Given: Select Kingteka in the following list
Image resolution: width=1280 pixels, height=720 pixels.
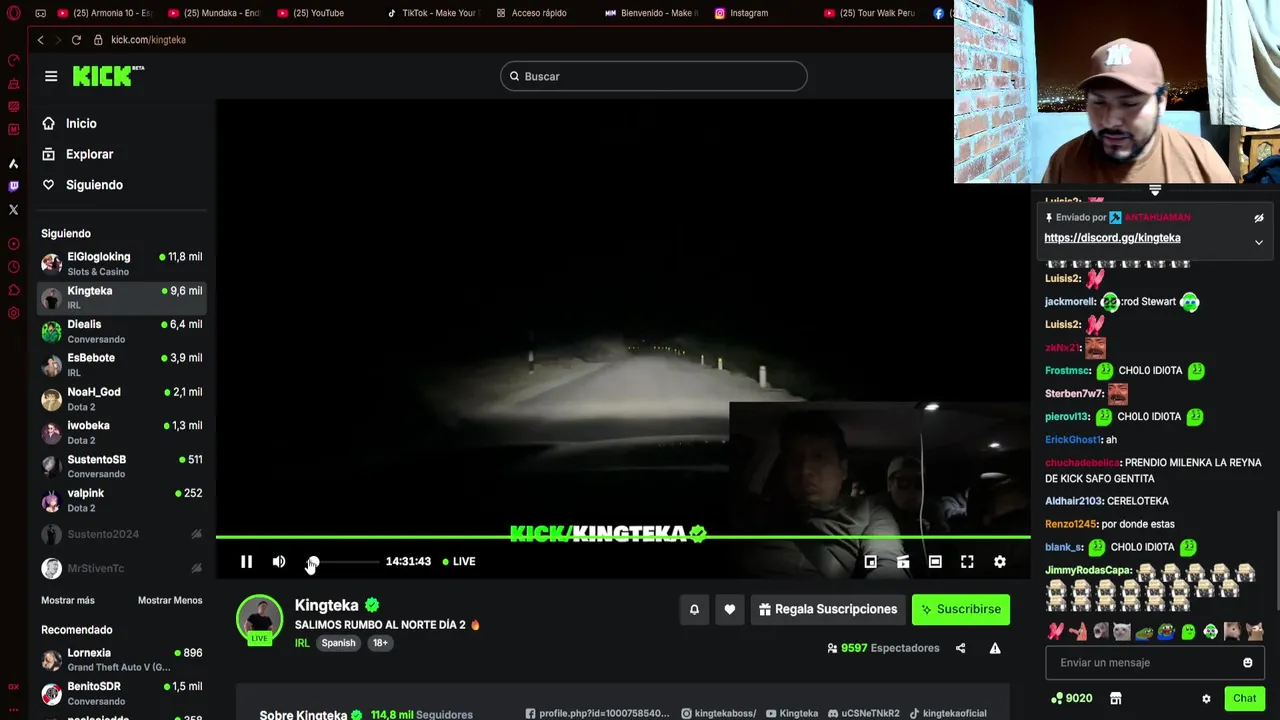Looking at the screenshot, I should coord(121,298).
